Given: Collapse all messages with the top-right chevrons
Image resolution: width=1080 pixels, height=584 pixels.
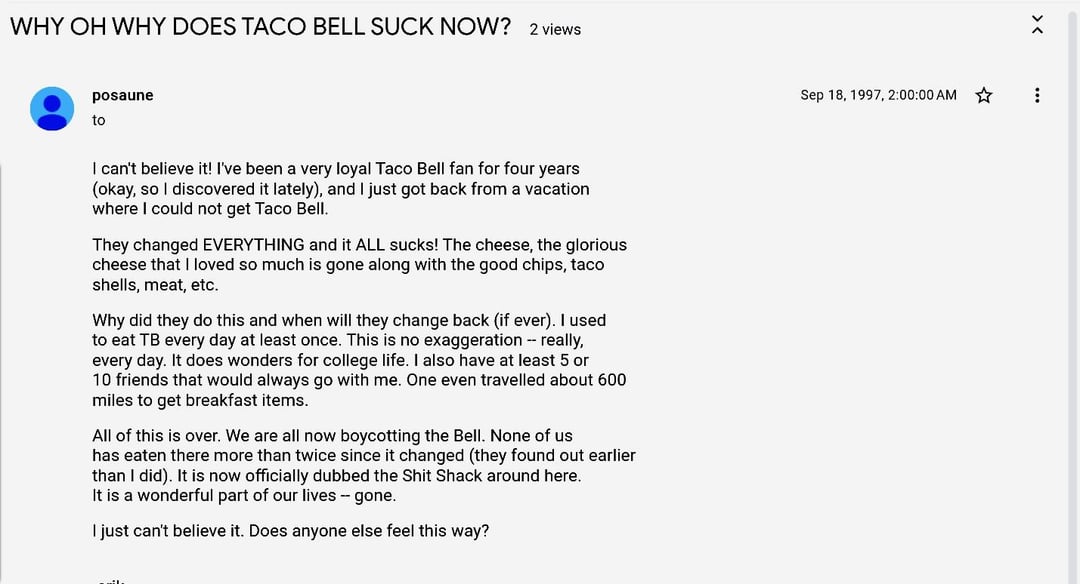Looking at the screenshot, I should pyautogui.click(x=1037, y=26).
